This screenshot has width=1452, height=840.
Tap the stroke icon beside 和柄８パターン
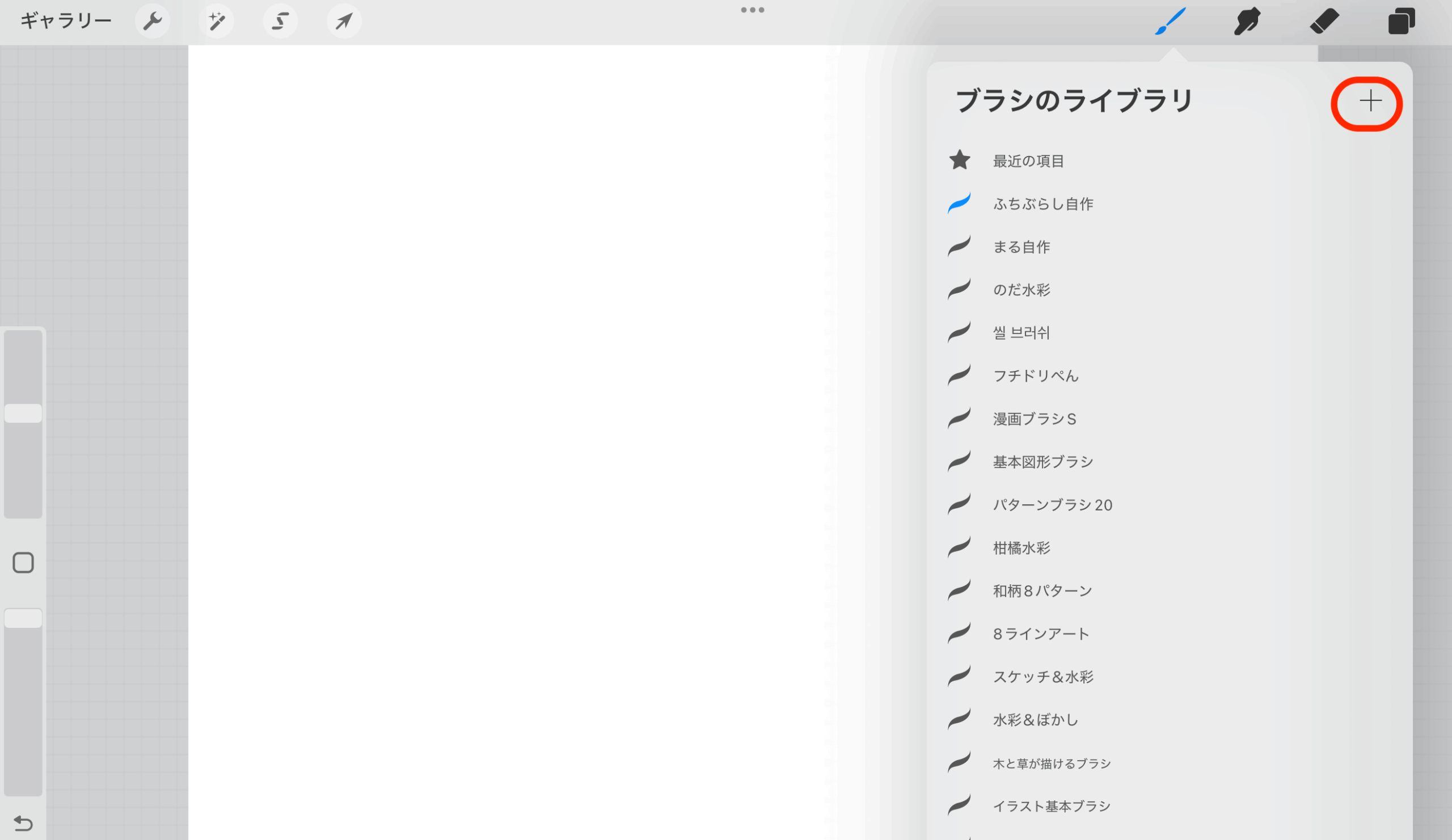tap(959, 590)
